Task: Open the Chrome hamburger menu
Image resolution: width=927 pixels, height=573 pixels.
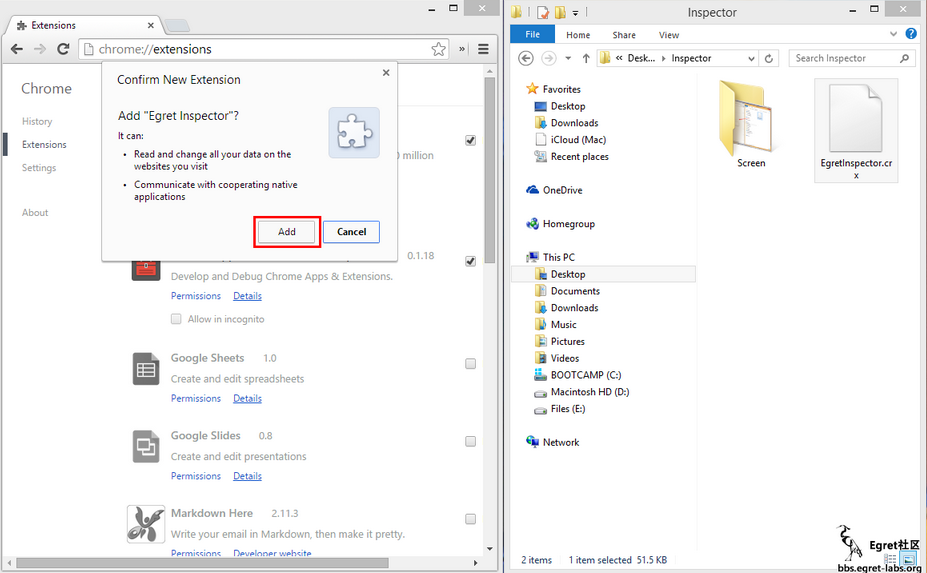Action: (x=484, y=49)
